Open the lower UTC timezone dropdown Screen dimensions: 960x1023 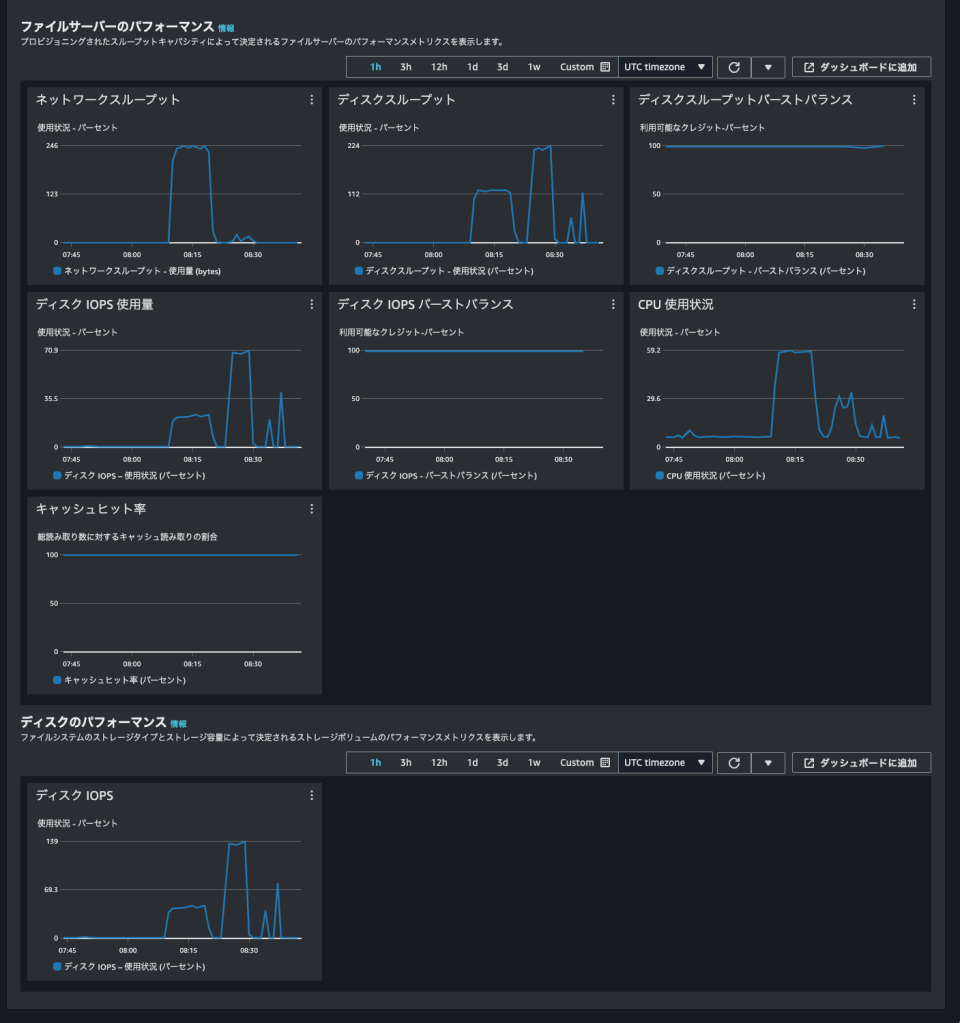point(664,762)
